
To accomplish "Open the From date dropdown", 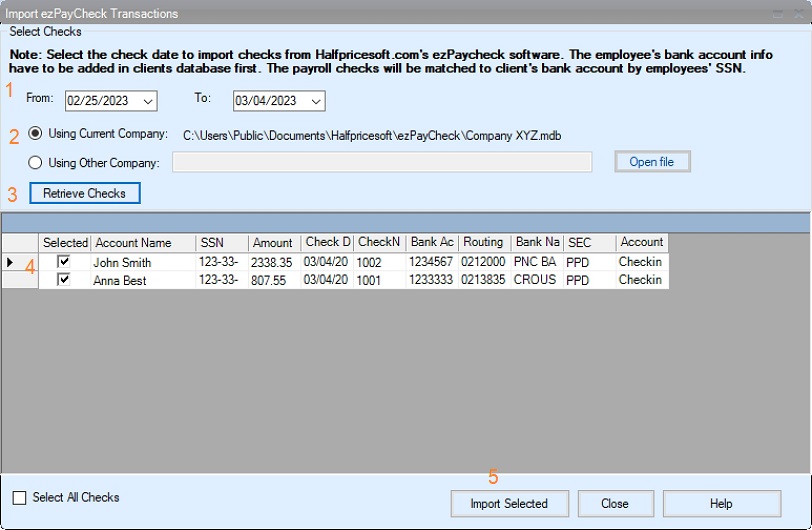I will point(148,101).
